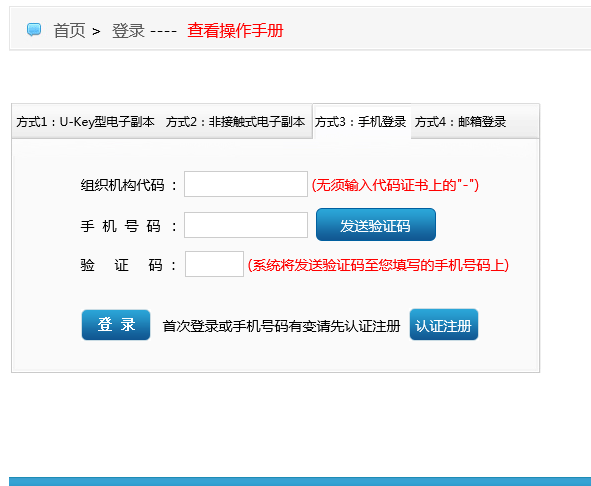Focus the 组织机构代码 input field
This screenshot has width=591, height=486.
(246, 184)
